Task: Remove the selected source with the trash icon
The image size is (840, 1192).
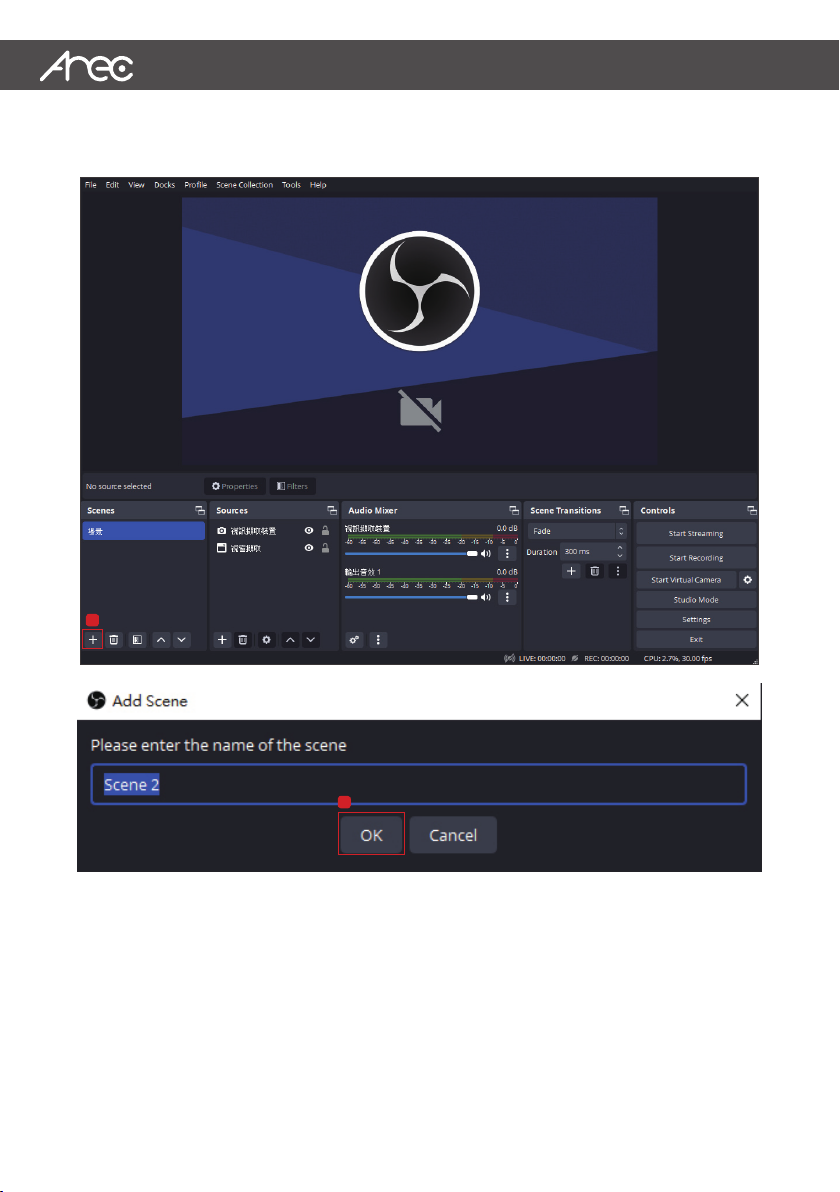Action: (243, 640)
